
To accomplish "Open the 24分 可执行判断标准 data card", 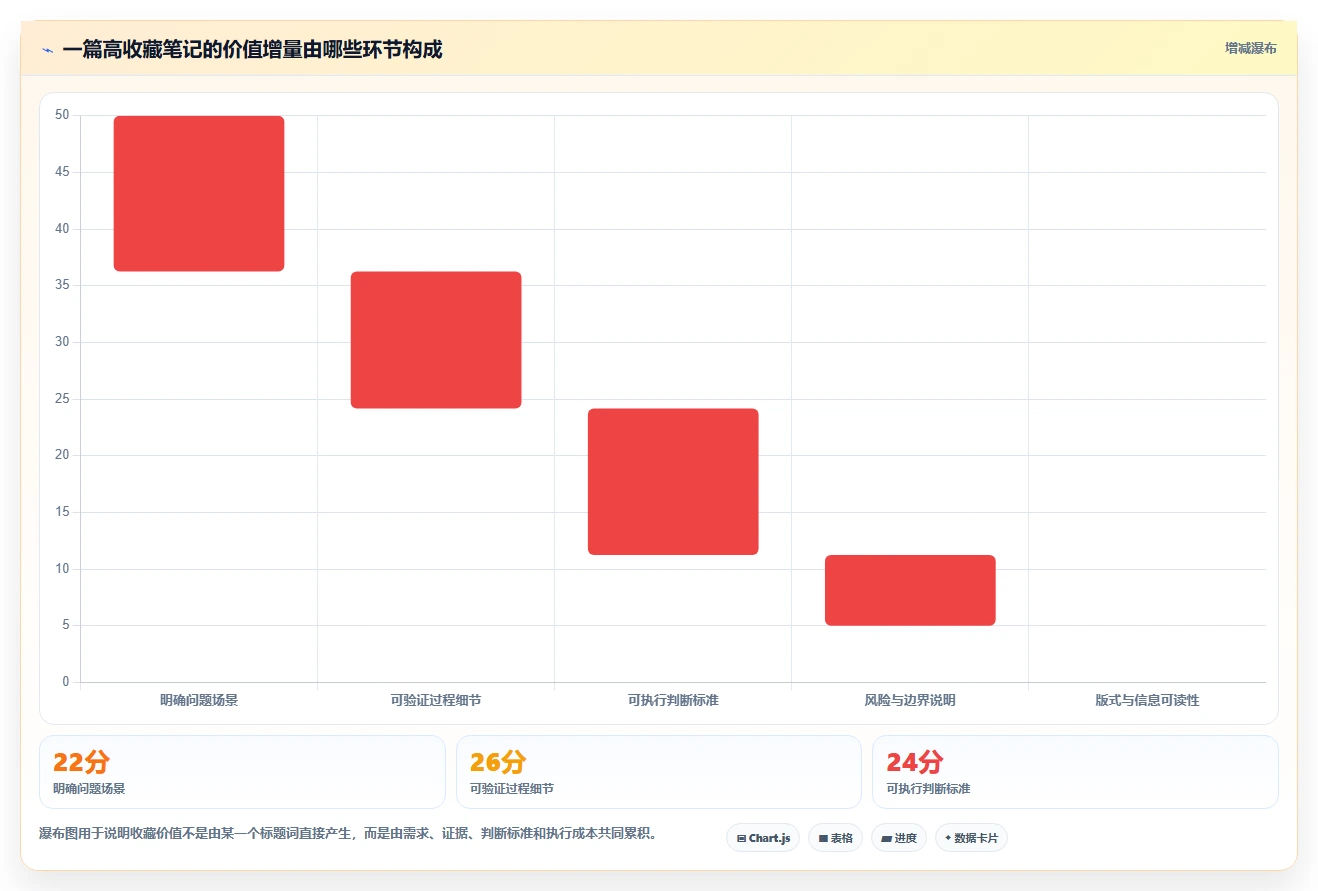I will click(1075, 772).
